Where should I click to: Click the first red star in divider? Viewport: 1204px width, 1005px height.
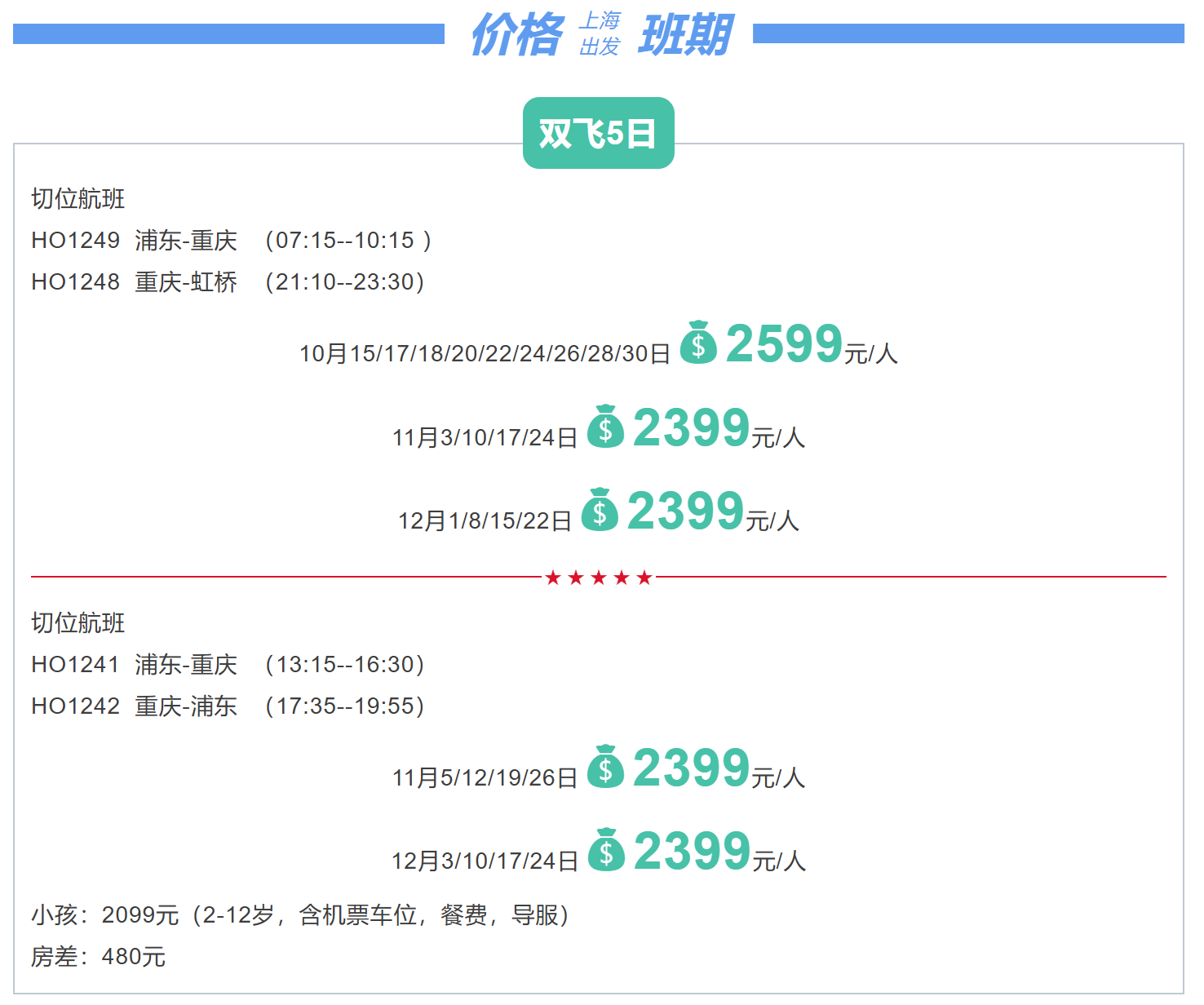(553, 578)
